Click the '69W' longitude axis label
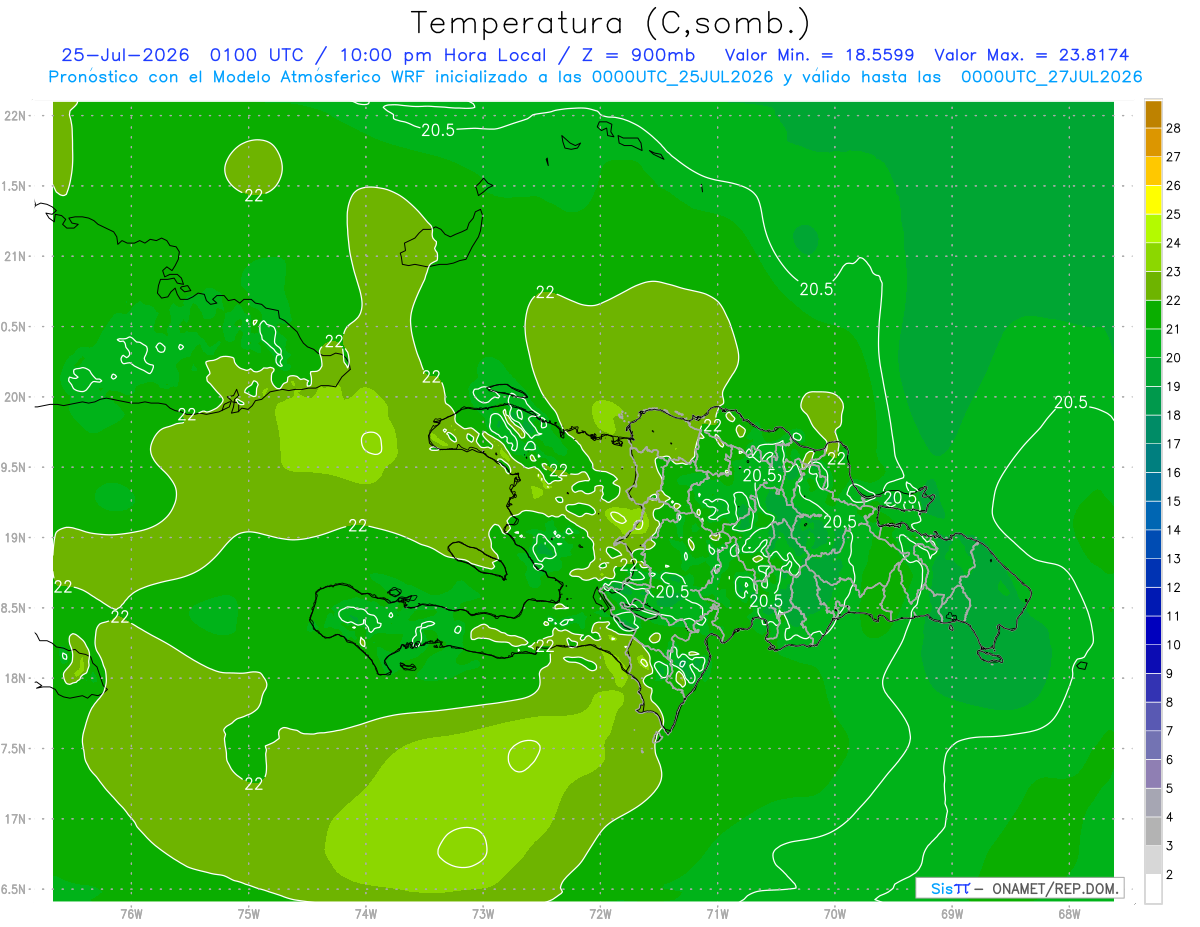Screen dimensions: 1200x927 coord(951,913)
